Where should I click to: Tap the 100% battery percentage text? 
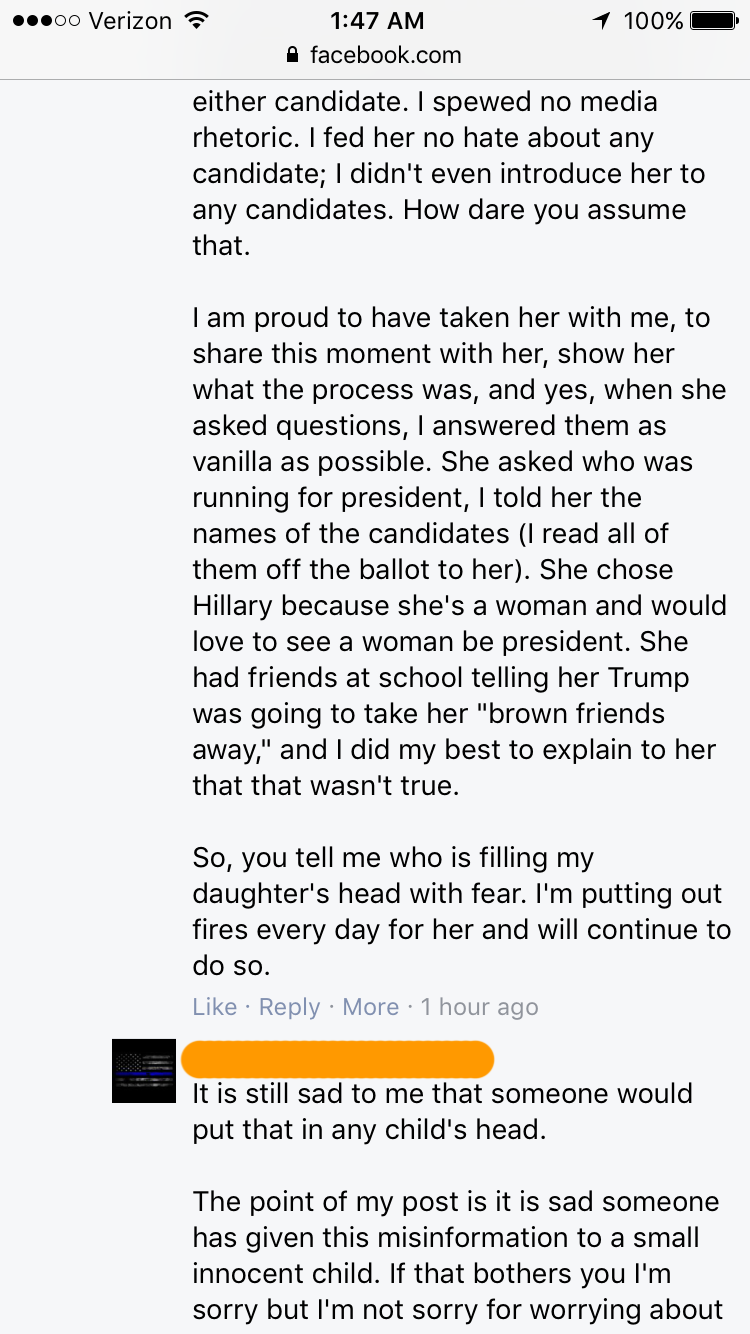pos(653,20)
